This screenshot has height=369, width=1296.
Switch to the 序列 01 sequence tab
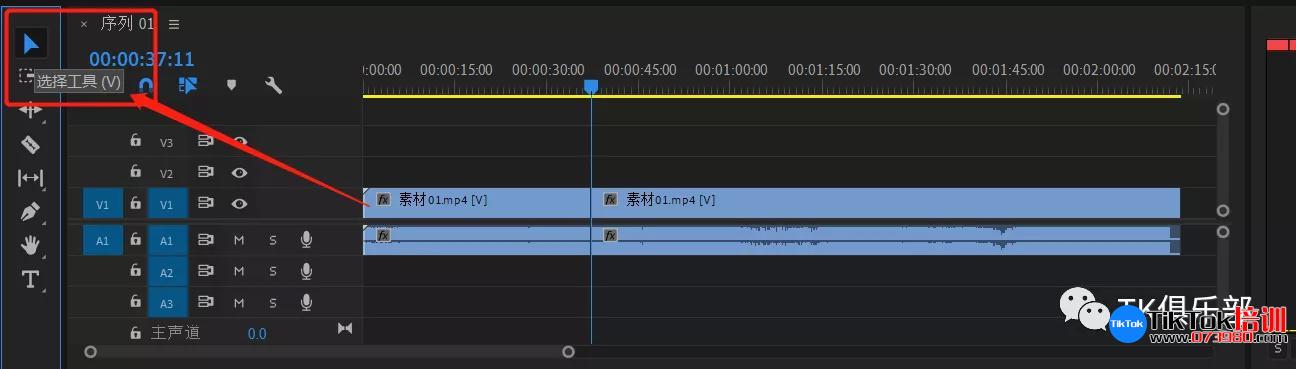128,23
